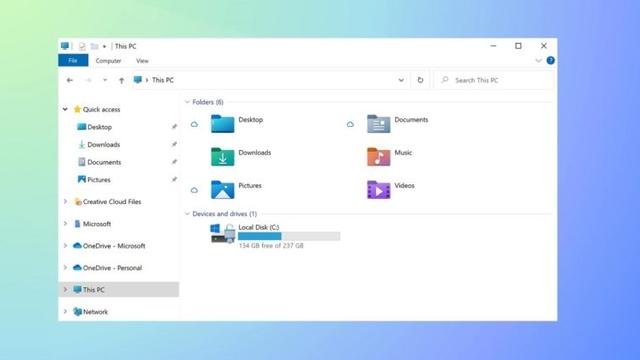Unpin Desktop using its pin icon
The height and width of the screenshot is (360, 640).
coord(174,127)
